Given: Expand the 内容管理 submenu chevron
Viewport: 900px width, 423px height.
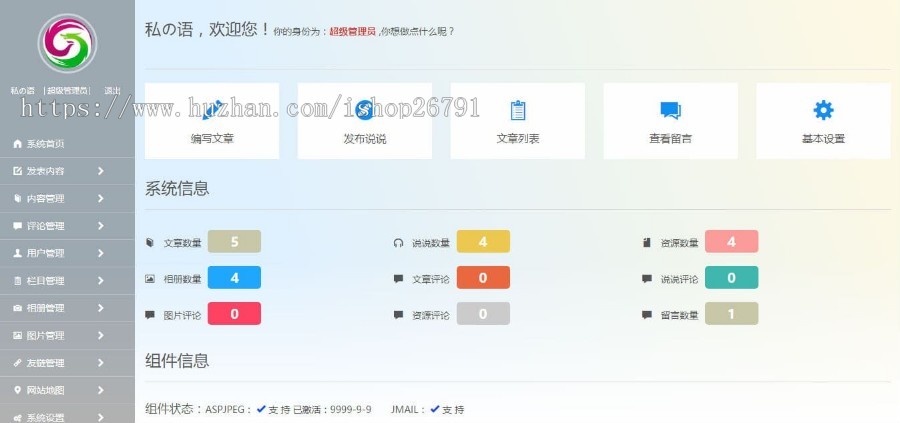Looking at the screenshot, I should [x=100, y=199].
